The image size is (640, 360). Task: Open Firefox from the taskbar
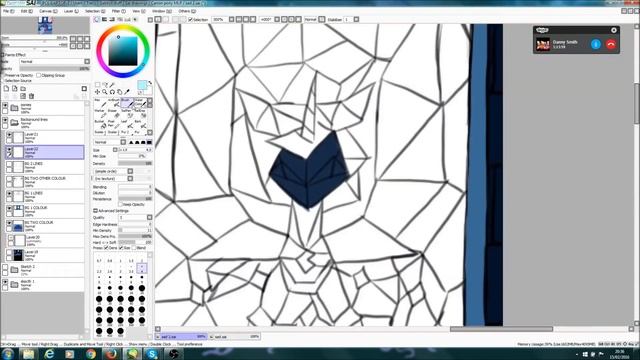click(x=111, y=354)
